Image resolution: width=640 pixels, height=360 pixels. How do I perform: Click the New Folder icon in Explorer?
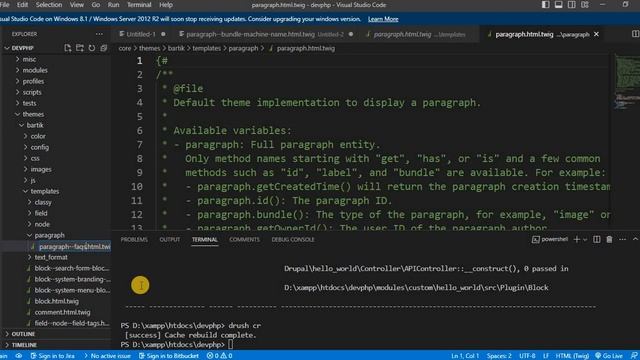[x=80, y=48]
